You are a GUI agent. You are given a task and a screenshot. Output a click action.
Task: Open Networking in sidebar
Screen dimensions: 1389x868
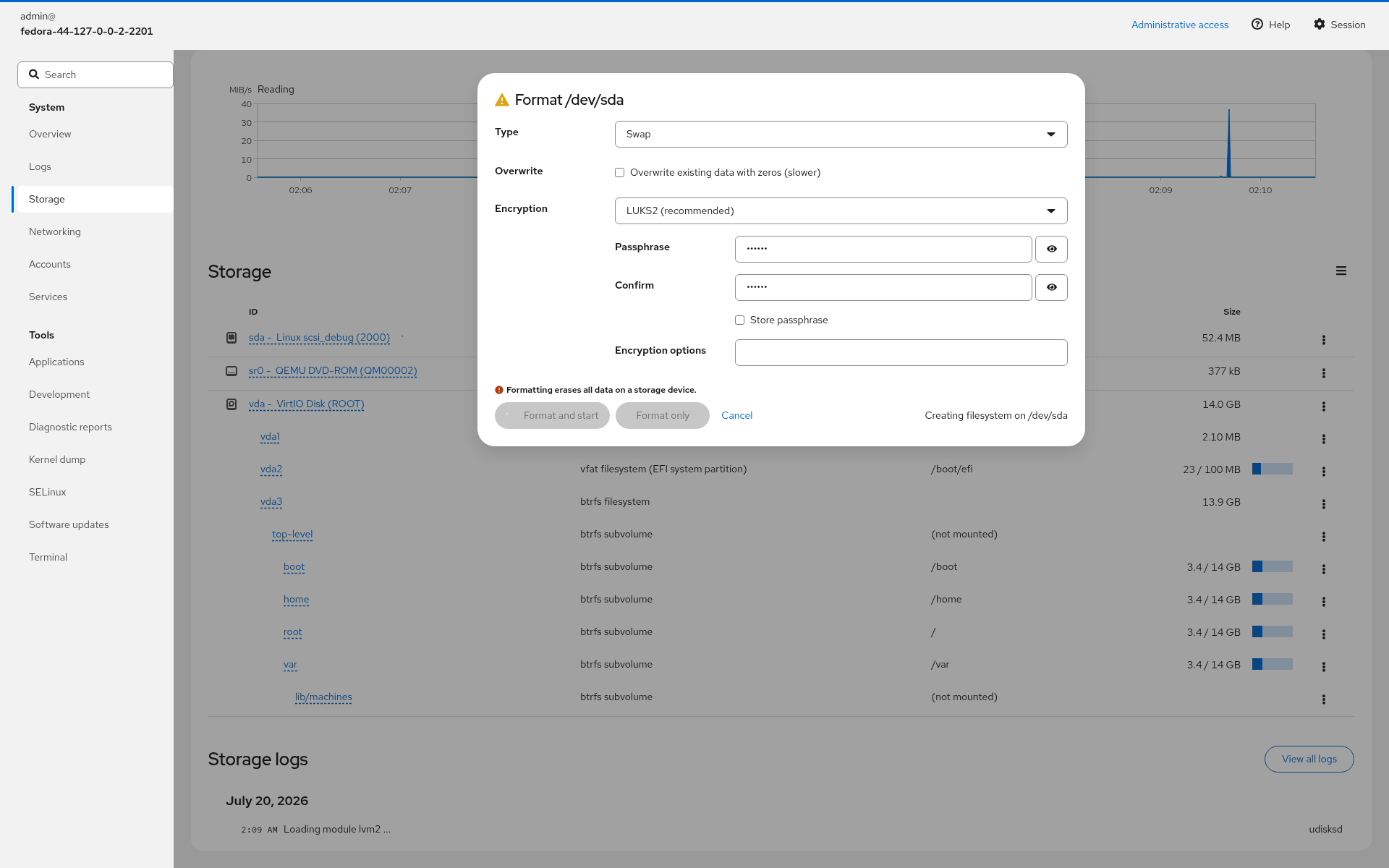(93, 231)
